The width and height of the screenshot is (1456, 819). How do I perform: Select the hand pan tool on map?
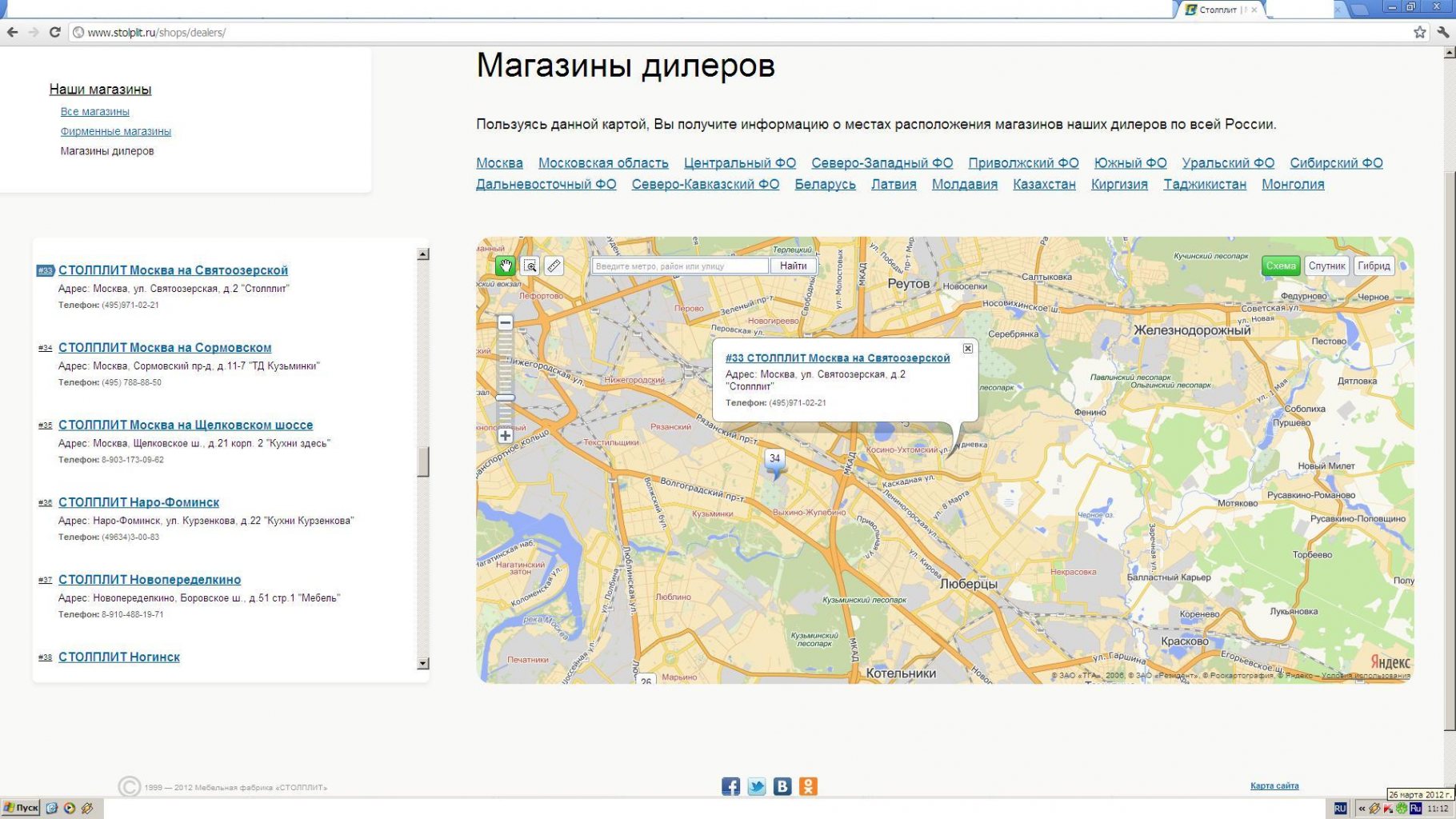coord(505,266)
